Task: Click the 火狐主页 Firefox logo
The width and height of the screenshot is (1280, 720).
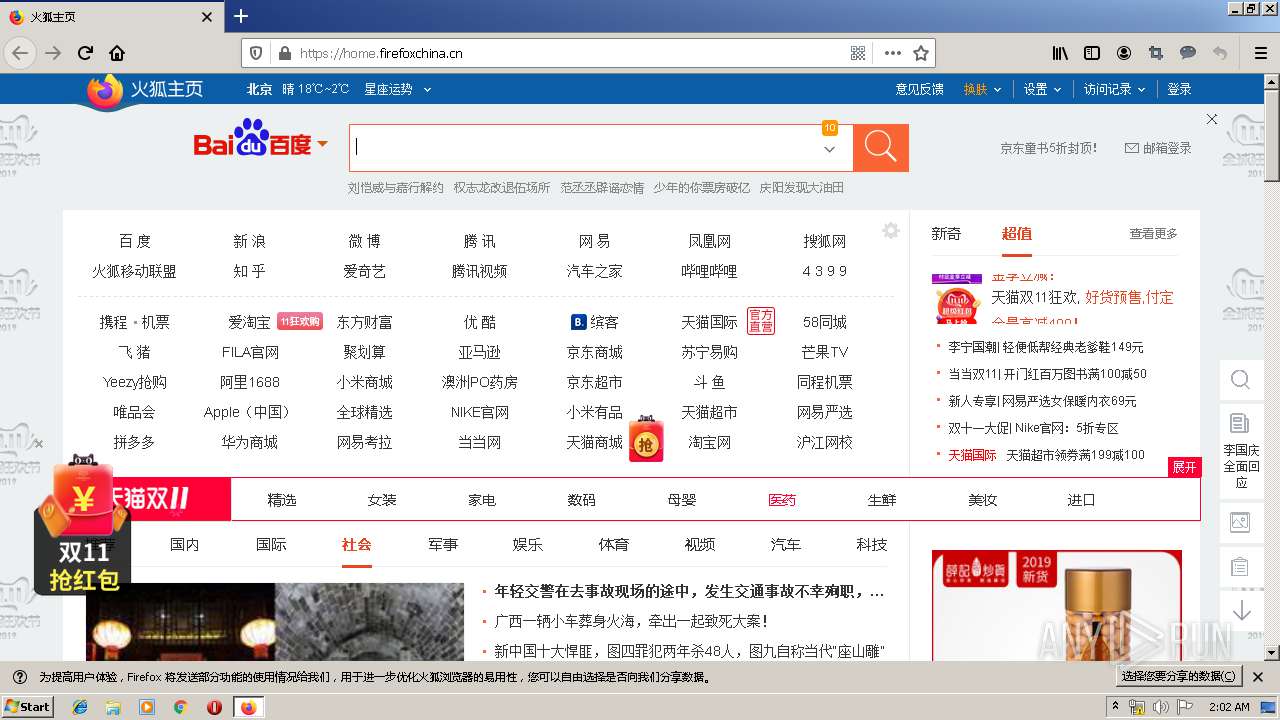Action: (145, 90)
